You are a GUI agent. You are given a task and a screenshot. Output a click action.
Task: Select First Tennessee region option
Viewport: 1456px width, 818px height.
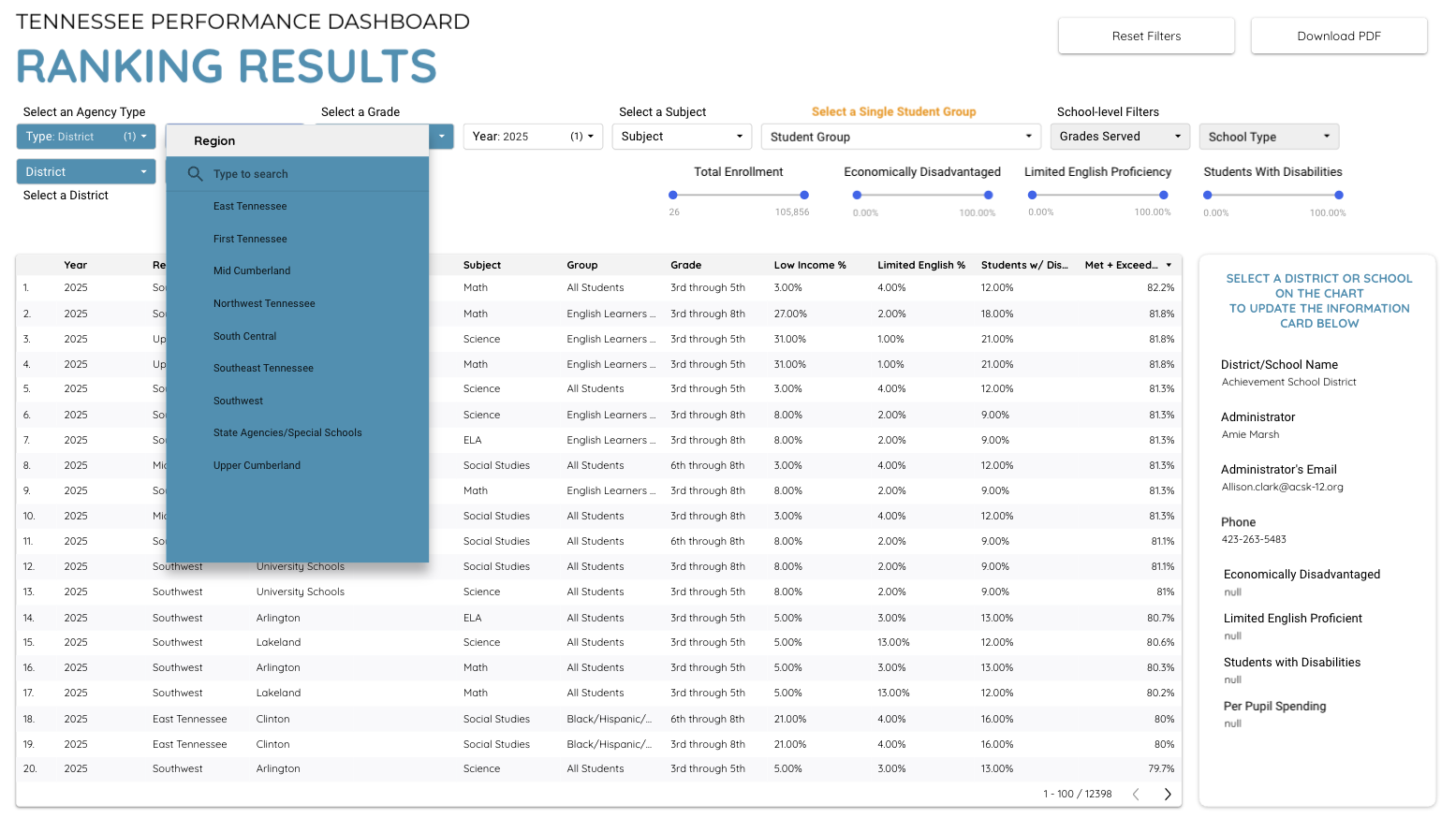(x=250, y=239)
